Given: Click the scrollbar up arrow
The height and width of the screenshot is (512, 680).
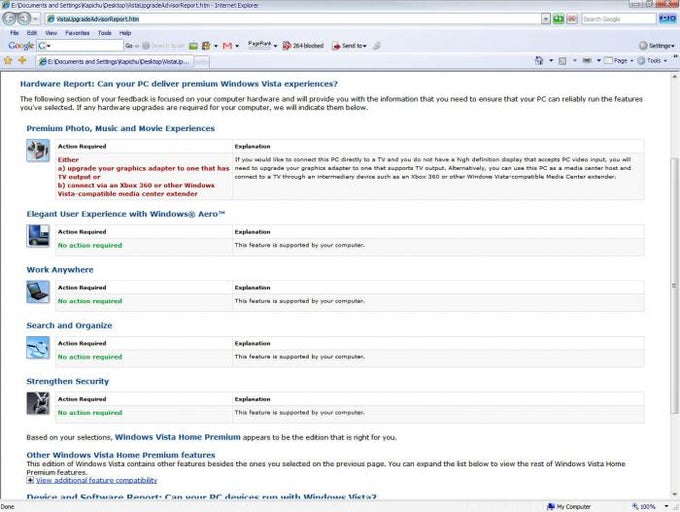Looking at the screenshot, I should point(674,77).
